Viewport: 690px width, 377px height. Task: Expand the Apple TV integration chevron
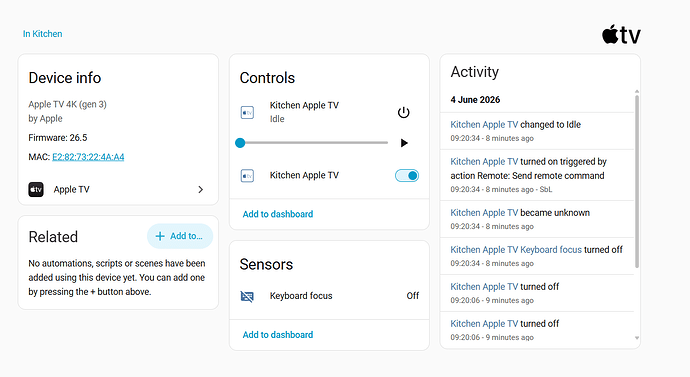point(201,190)
